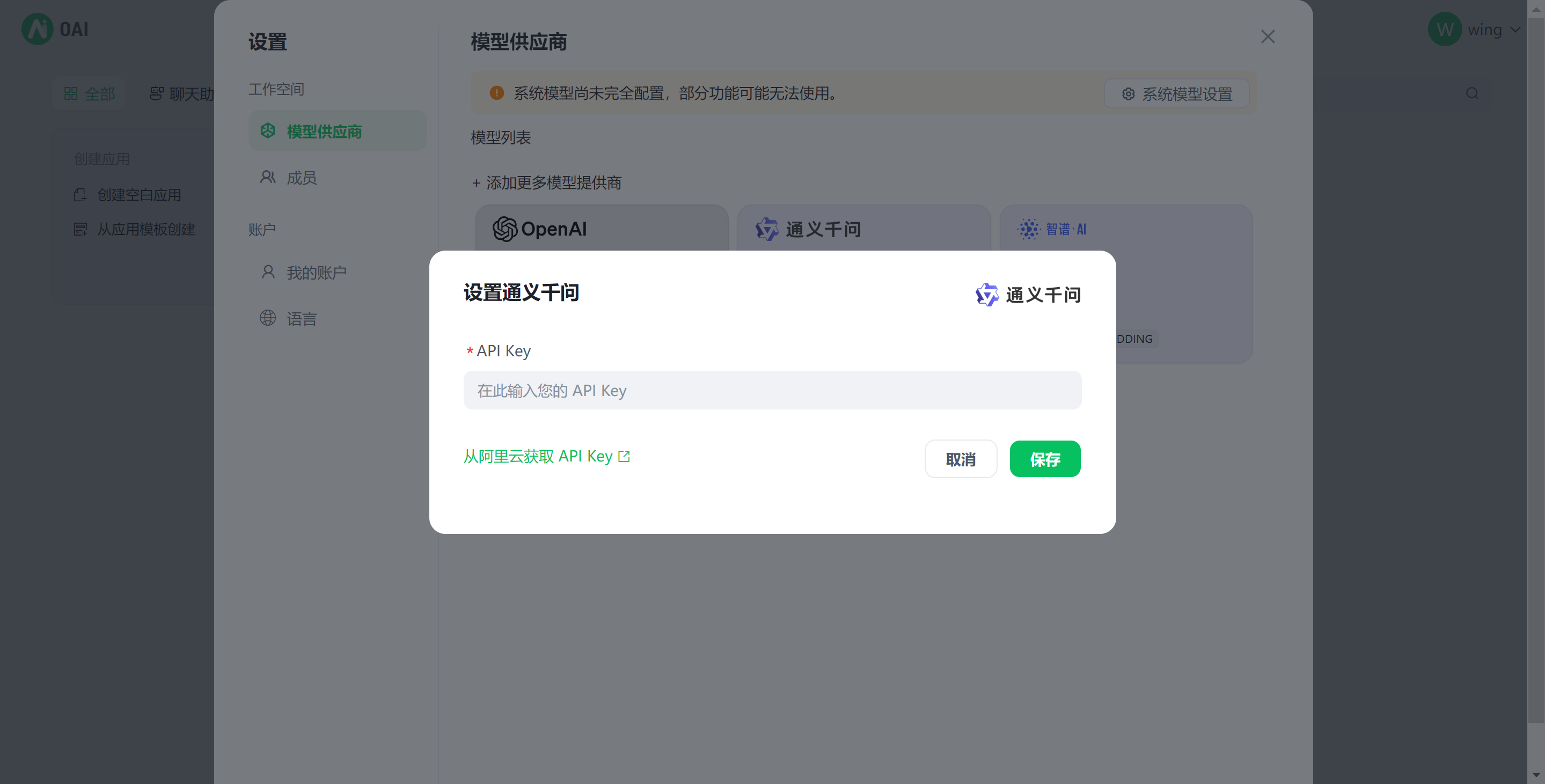This screenshot has height=784, width=1545.
Task: Click the 设置通义千问 dialog title
Action: (x=521, y=292)
